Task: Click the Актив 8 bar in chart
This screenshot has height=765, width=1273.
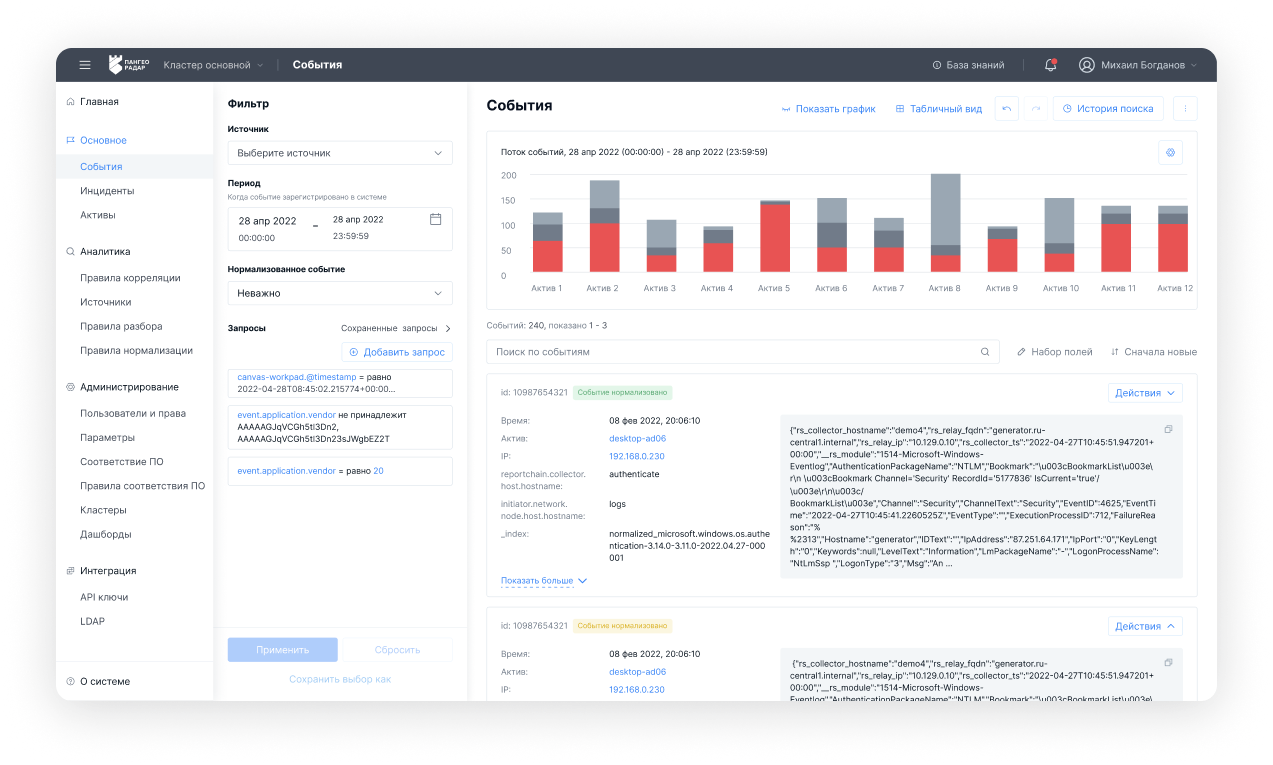Action: click(945, 222)
